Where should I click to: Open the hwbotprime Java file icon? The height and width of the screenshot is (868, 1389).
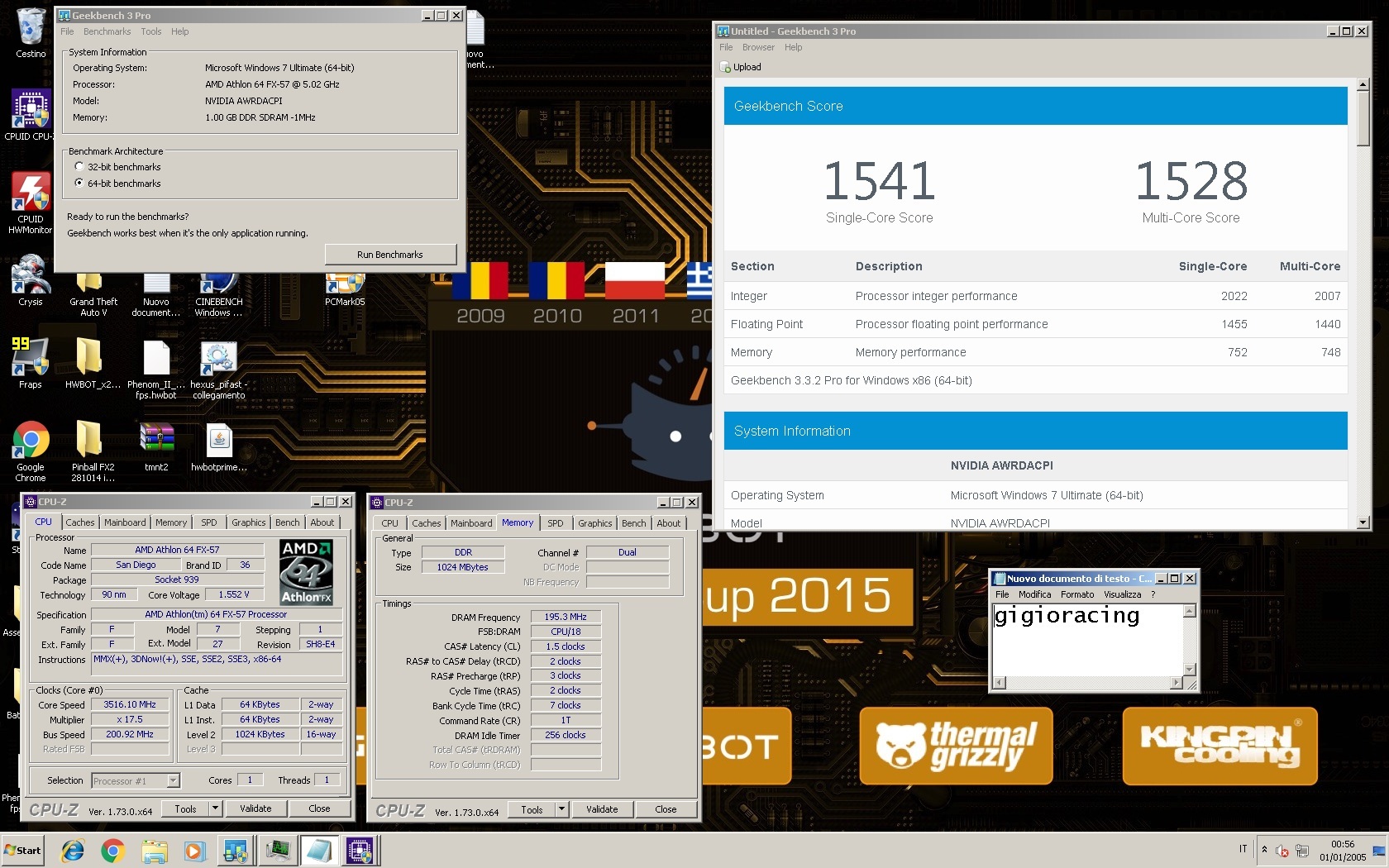tap(218, 446)
